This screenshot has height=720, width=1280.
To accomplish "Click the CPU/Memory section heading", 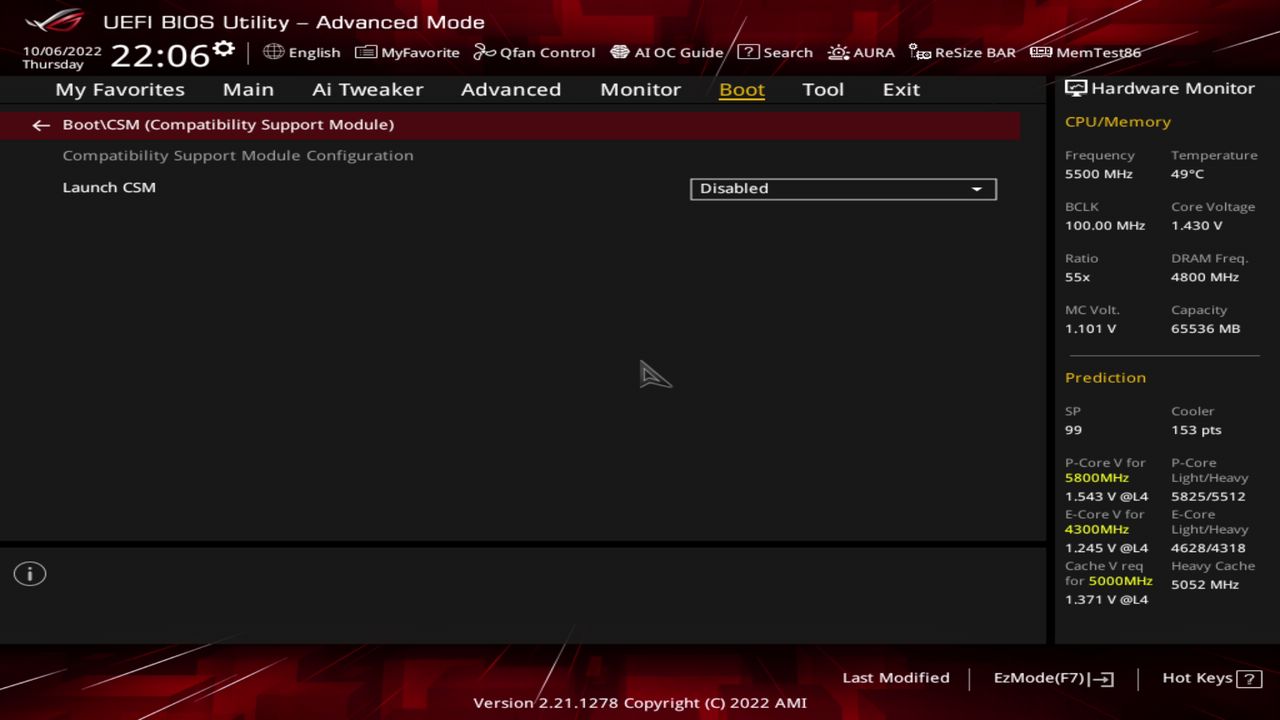I will [1118, 122].
